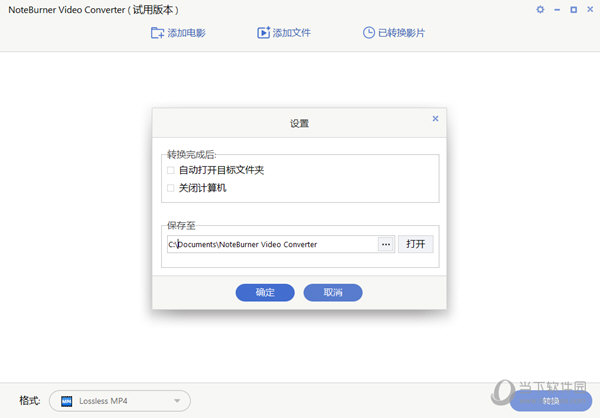Open the settings gear in title bar
The image size is (600, 418).
point(540,10)
